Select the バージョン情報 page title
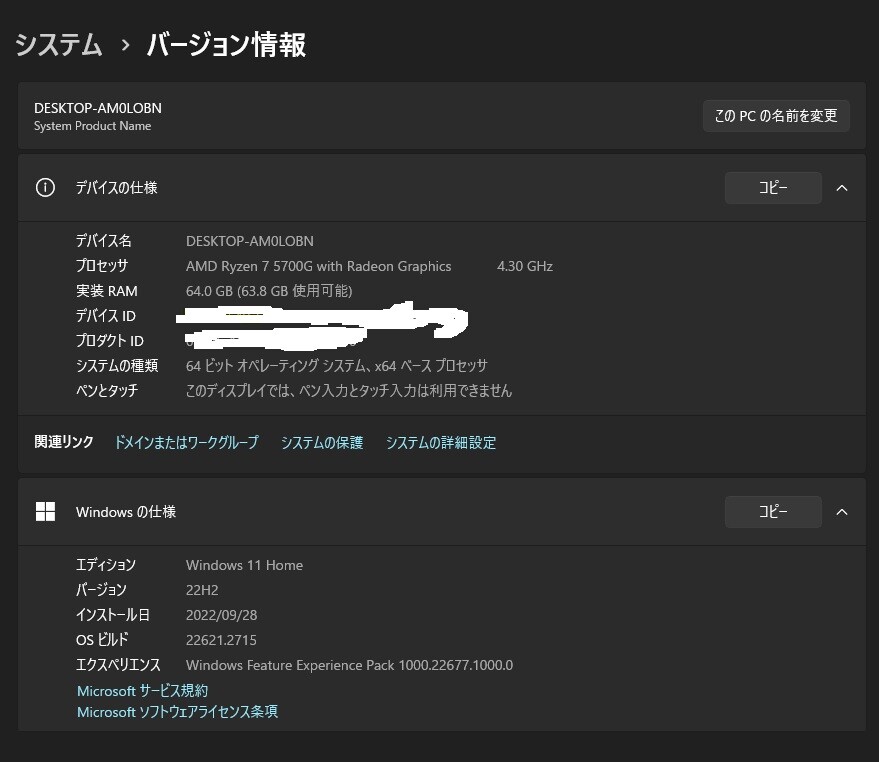Viewport: 879px width, 762px height. click(226, 45)
